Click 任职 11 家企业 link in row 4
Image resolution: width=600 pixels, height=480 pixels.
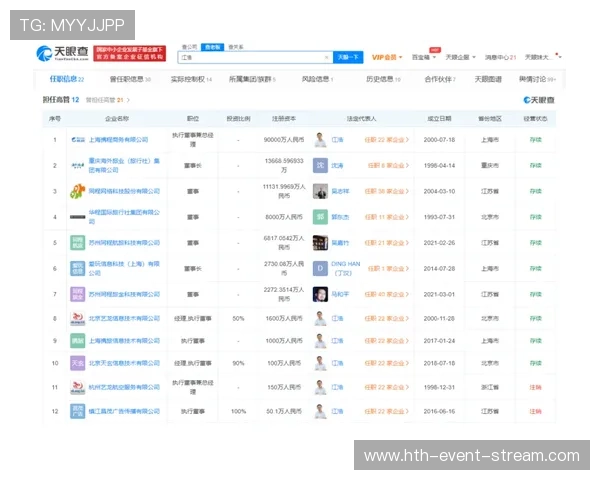(386, 217)
